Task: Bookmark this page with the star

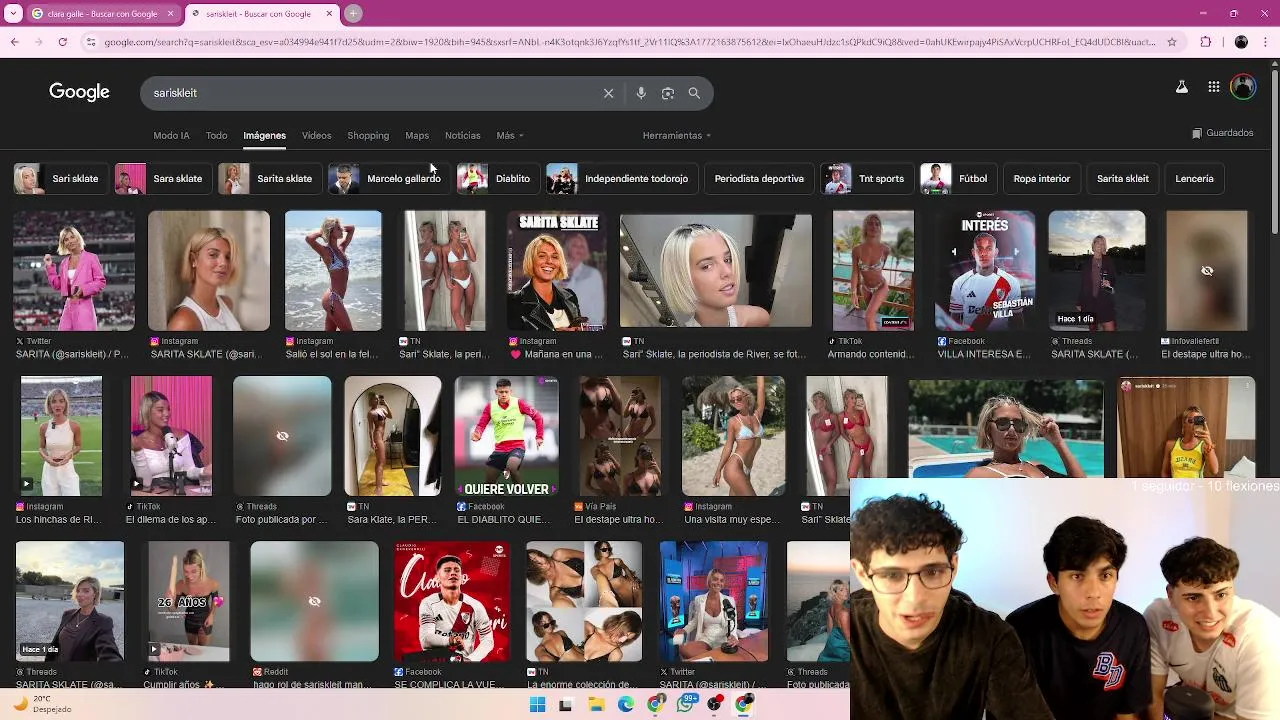Action: coord(1172,42)
